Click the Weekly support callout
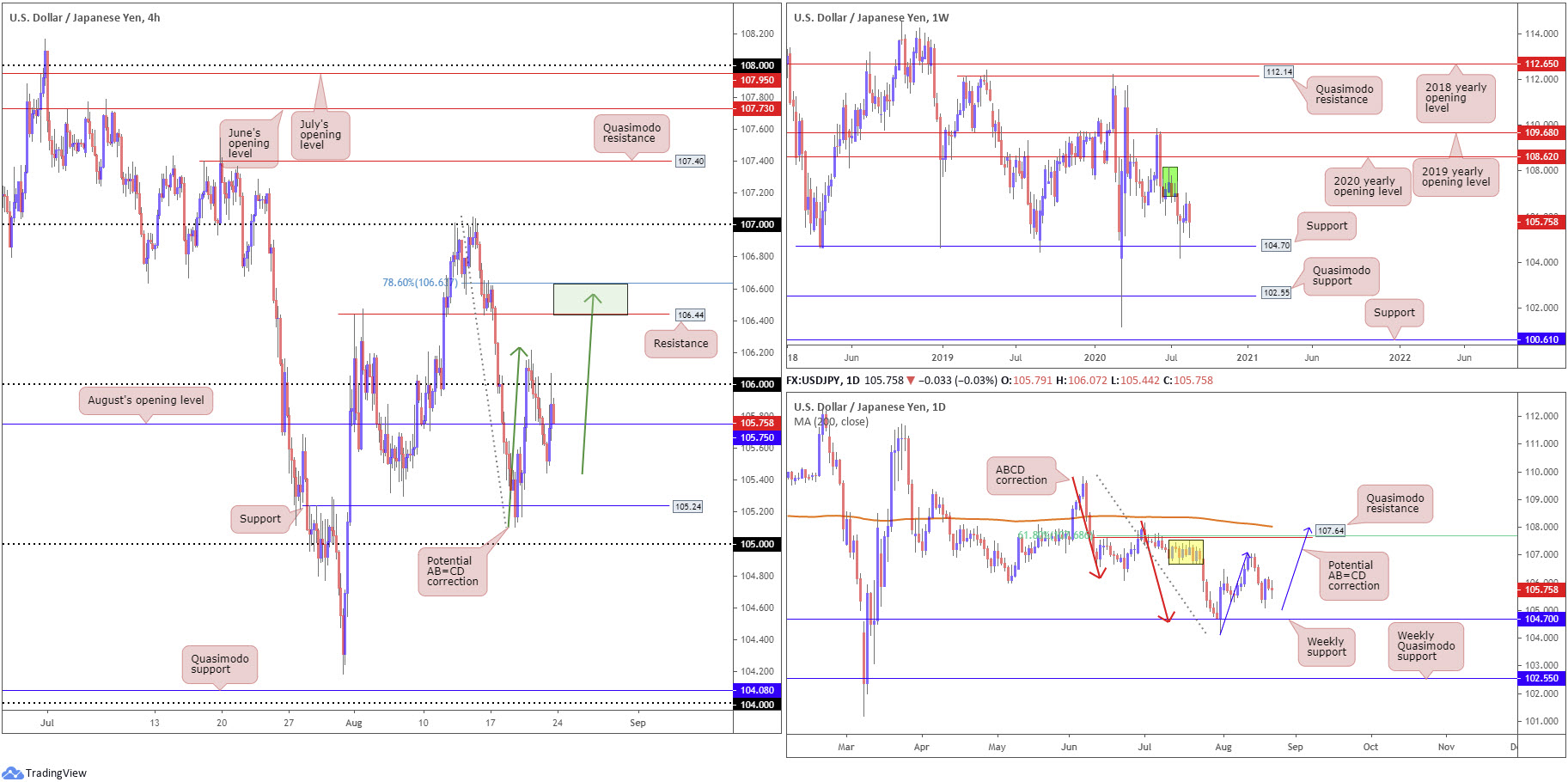1568x782 pixels. pos(1326,647)
